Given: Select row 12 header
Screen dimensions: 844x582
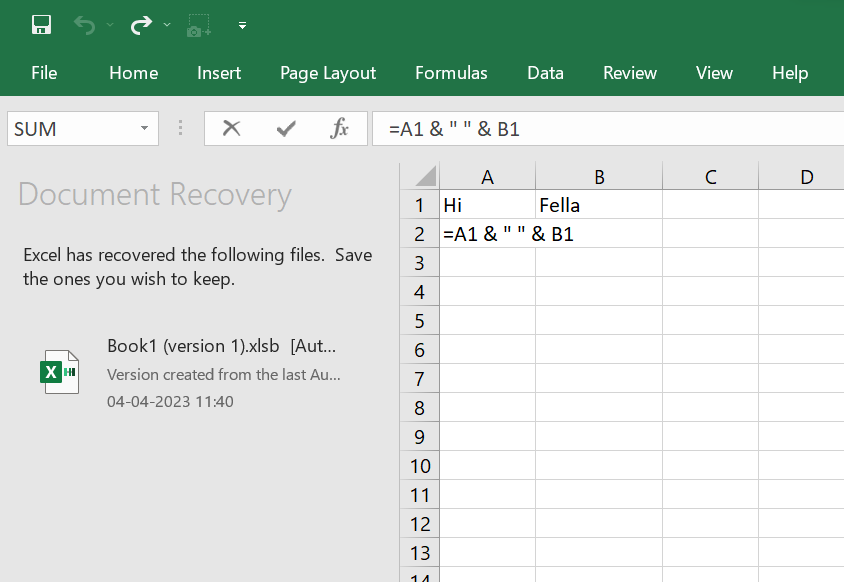Looking at the screenshot, I should [x=420, y=524].
